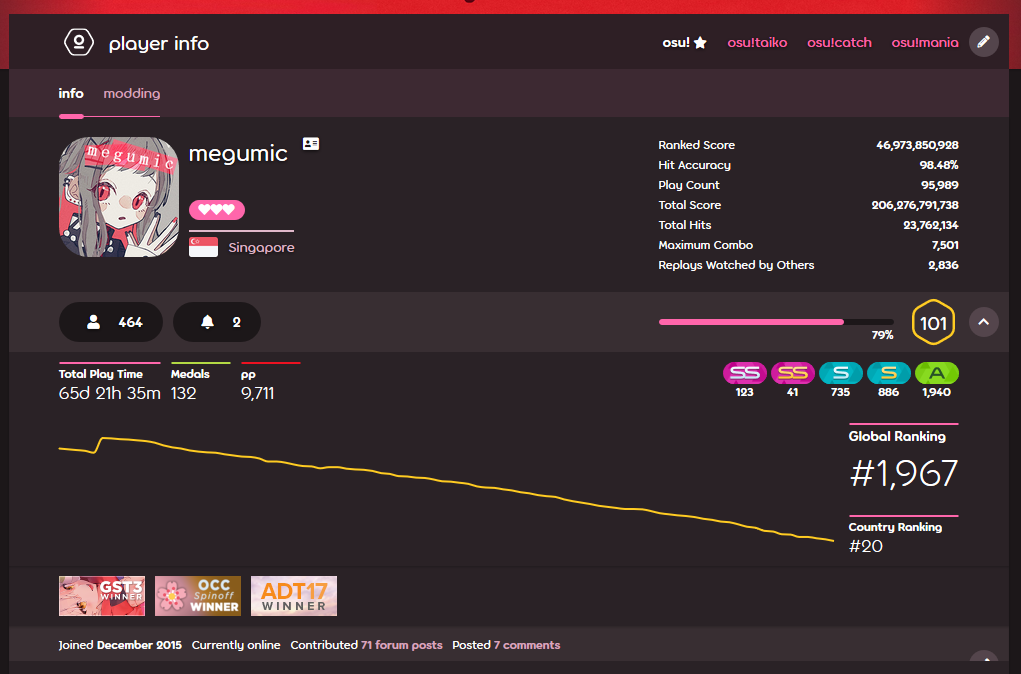1021x674 pixels.
Task: Select the osu!mania game mode
Action: 925,42
